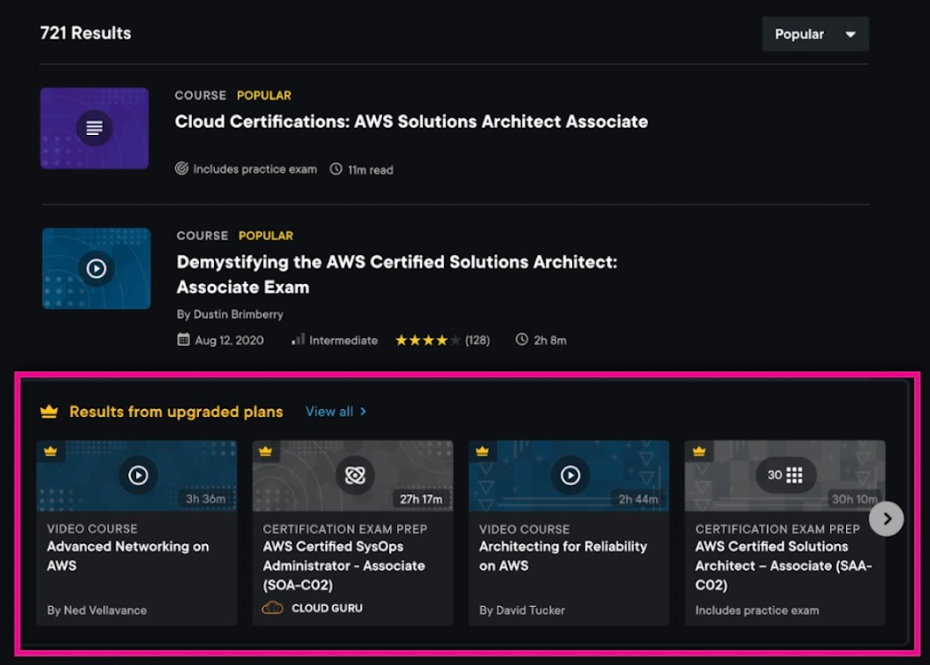Open the Cloud Certifications AWS Solutions Architect course title
Image resolution: width=930 pixels, height=665 pixels.
coord(411,122)
